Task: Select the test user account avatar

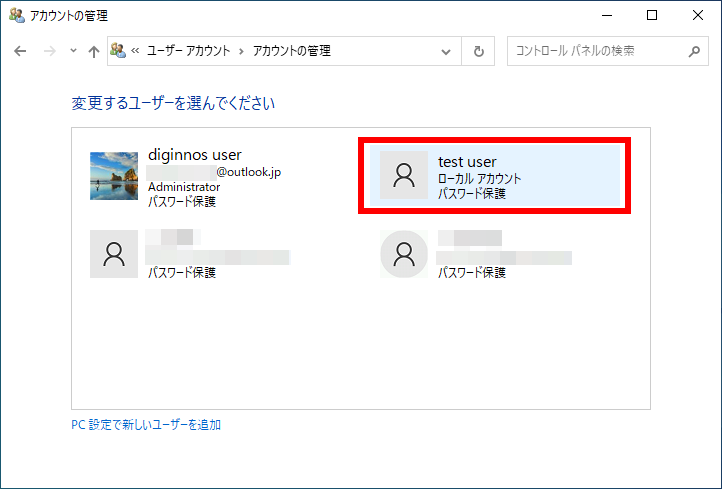Action: [404, 175]
